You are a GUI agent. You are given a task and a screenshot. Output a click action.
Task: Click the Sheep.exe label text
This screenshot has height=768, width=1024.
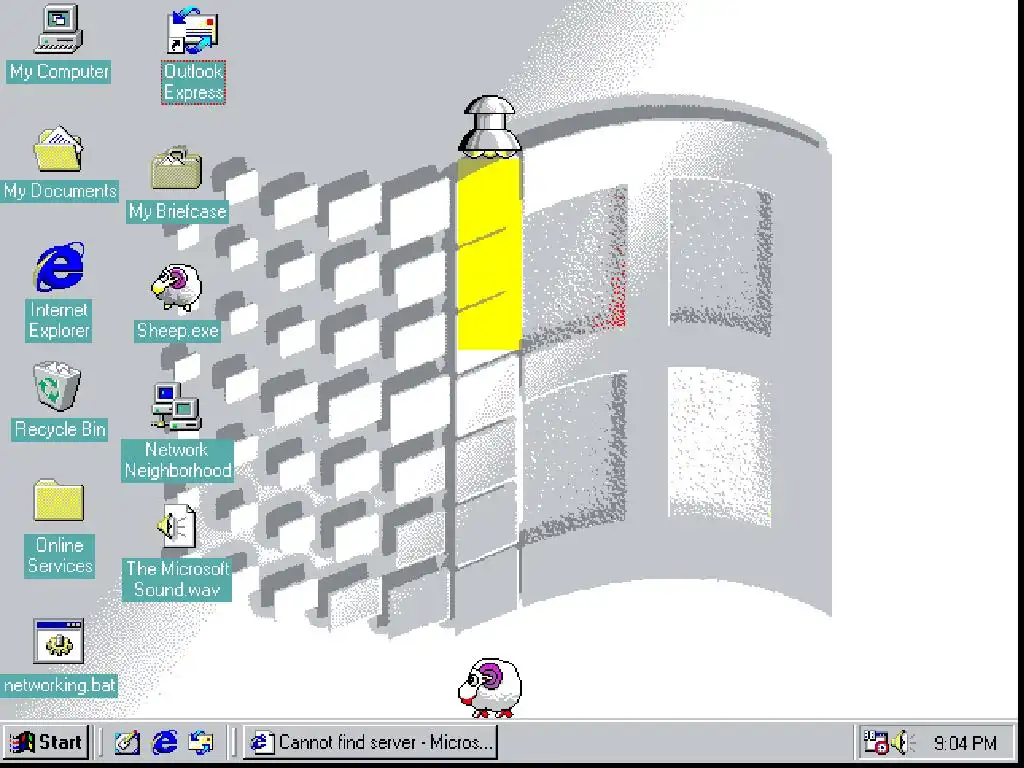click(177, 330)
